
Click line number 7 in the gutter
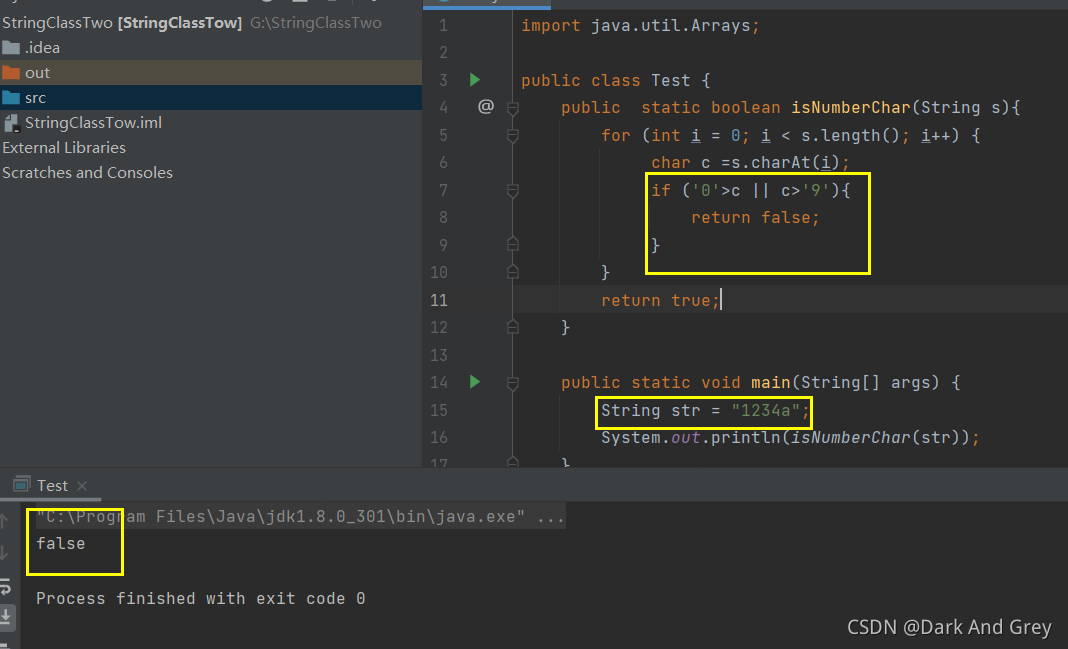tap(443, 191)
